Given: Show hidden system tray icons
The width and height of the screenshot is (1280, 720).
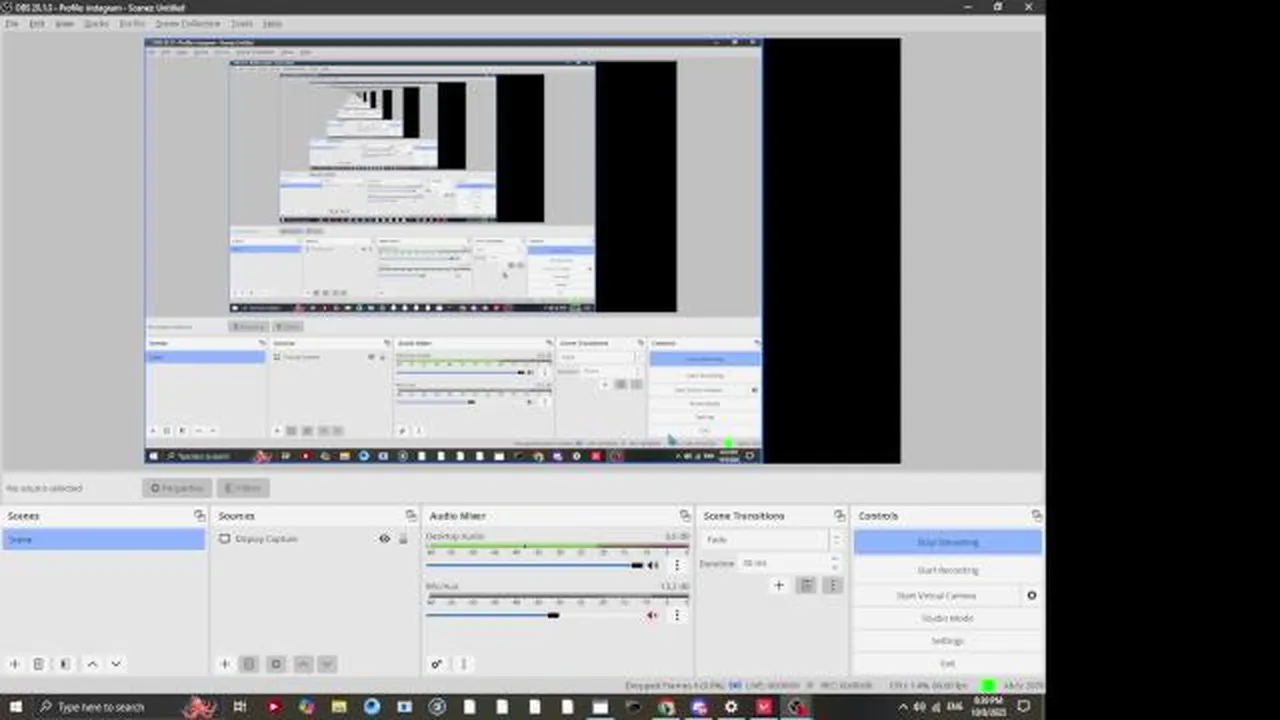Looking at the screenshot, I should 903,707.
